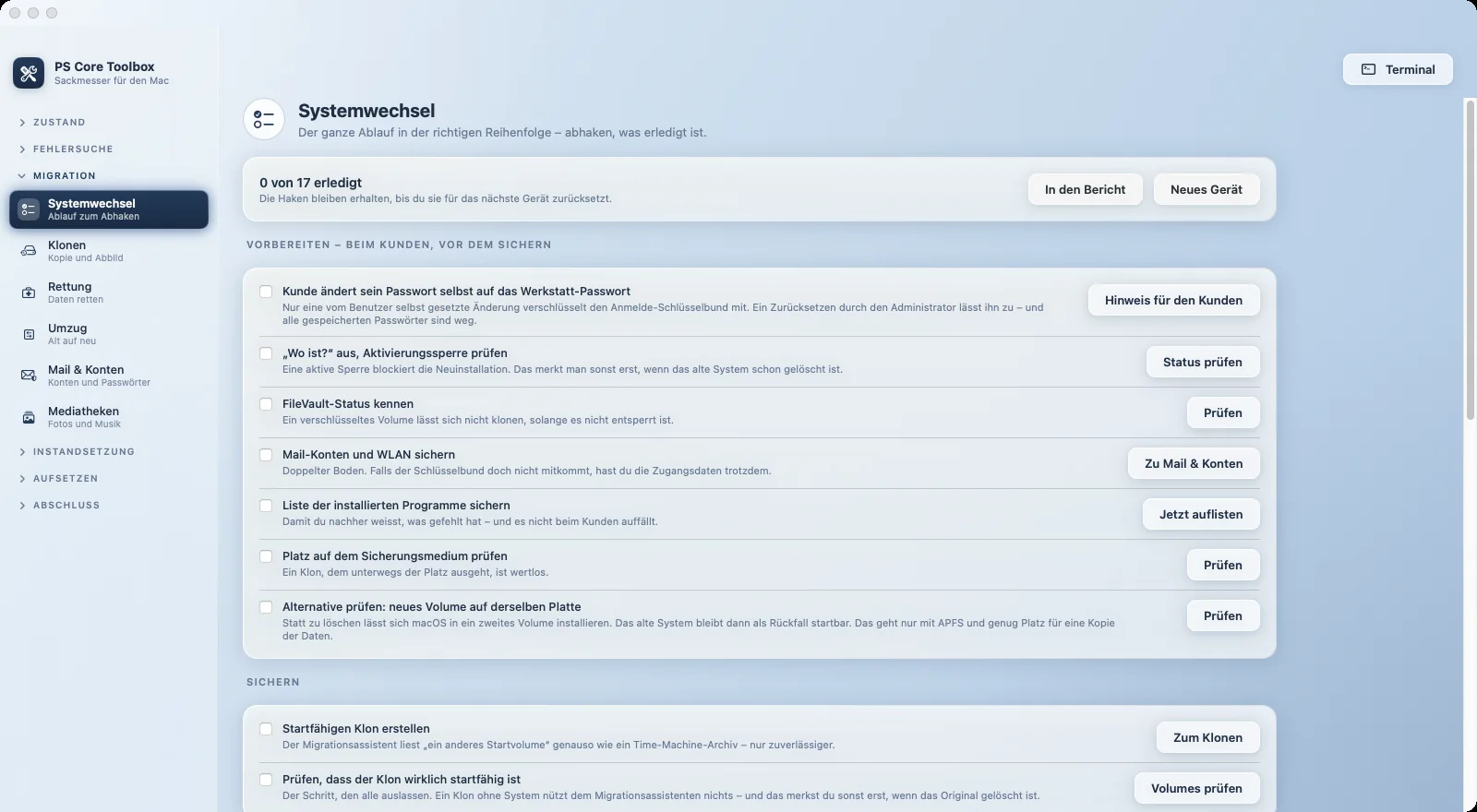1477x812 pixels.
Task: Go to the Umzug page
Action: (109, 334)
